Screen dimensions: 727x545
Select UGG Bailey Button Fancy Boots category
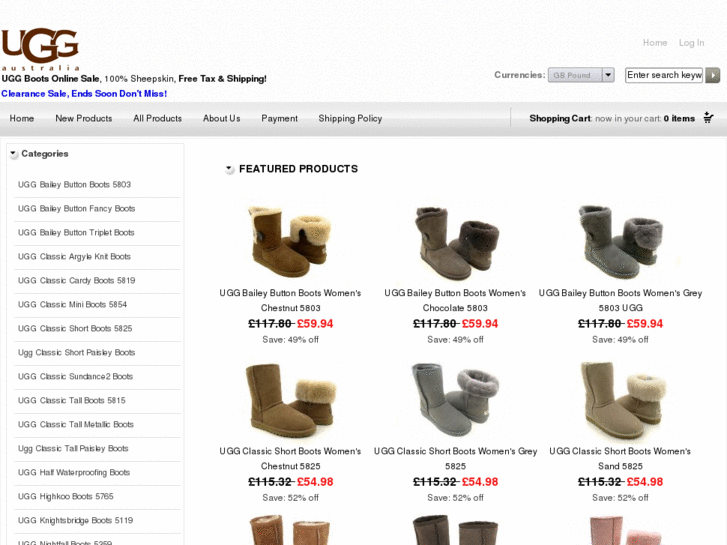(x=77, y=209)
